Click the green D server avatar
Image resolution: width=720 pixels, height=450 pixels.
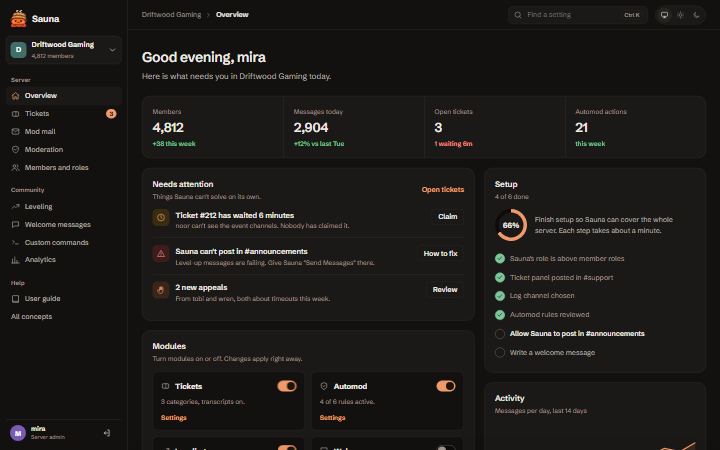18,50
